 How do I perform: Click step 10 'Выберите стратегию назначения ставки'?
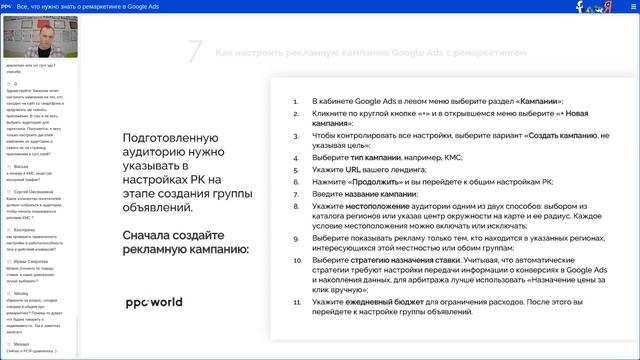tap(460, 275)
